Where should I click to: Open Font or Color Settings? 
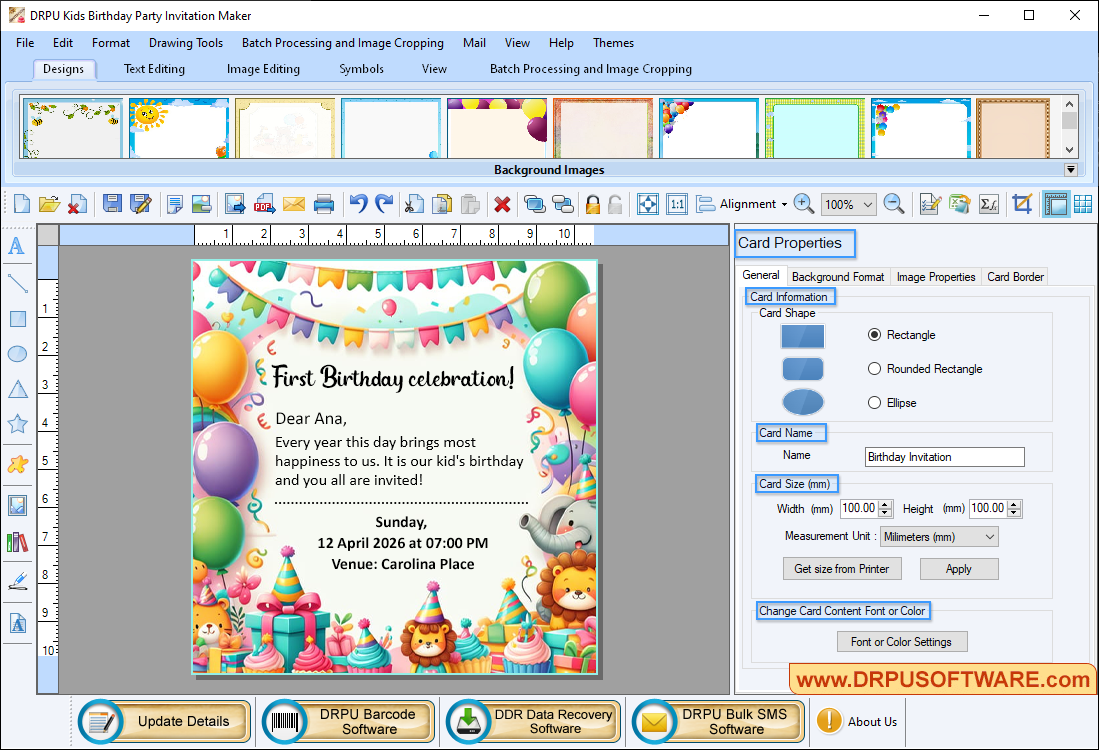click(x=901, y=641)
